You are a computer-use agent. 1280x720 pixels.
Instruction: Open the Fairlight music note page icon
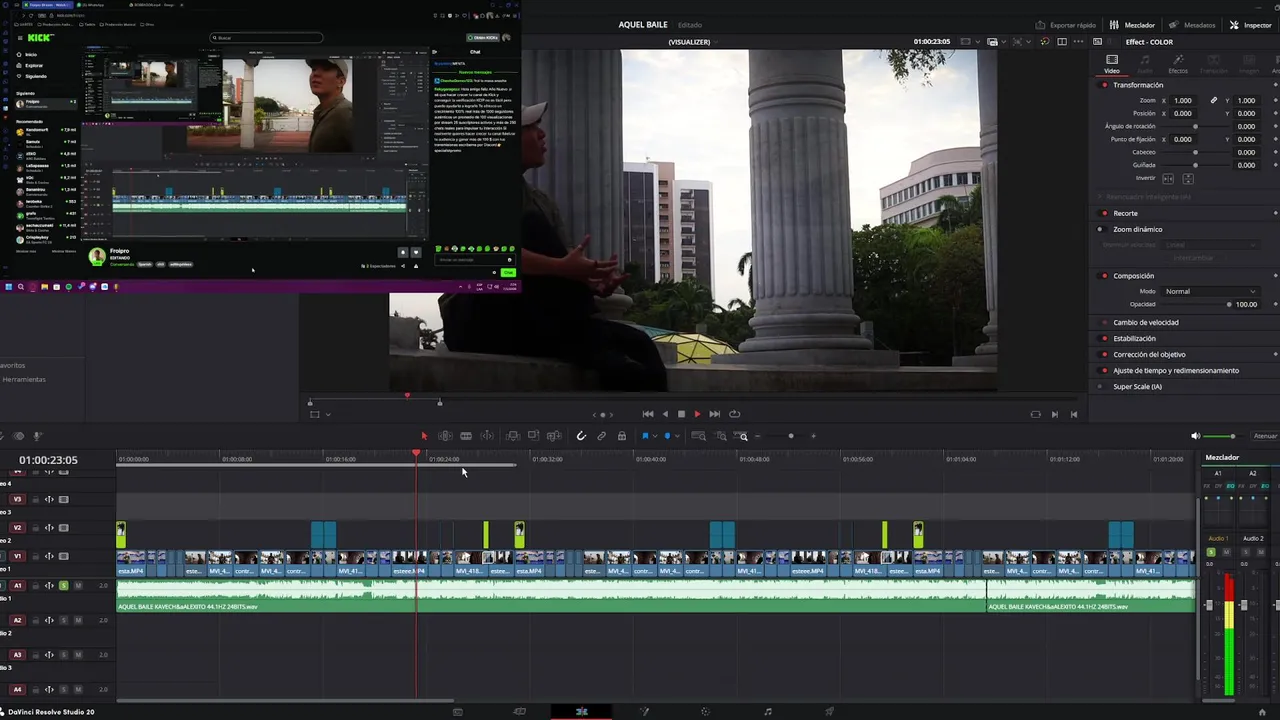pyautogui.click(x=768, y=712)
